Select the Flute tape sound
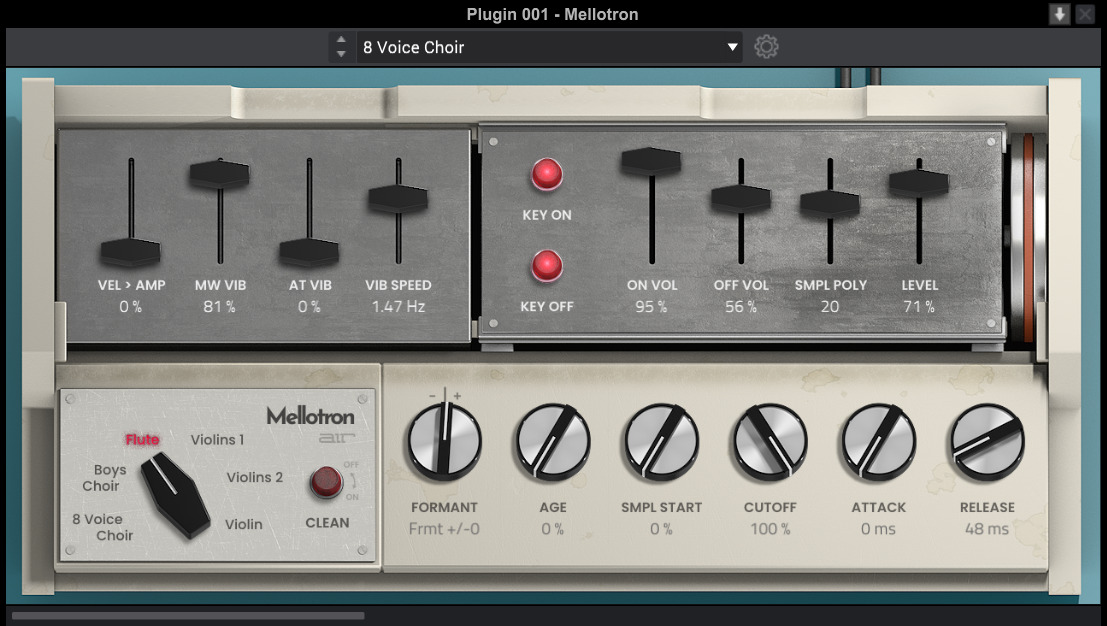This screenshot has height=626, width=1107. tap(143, 440)
